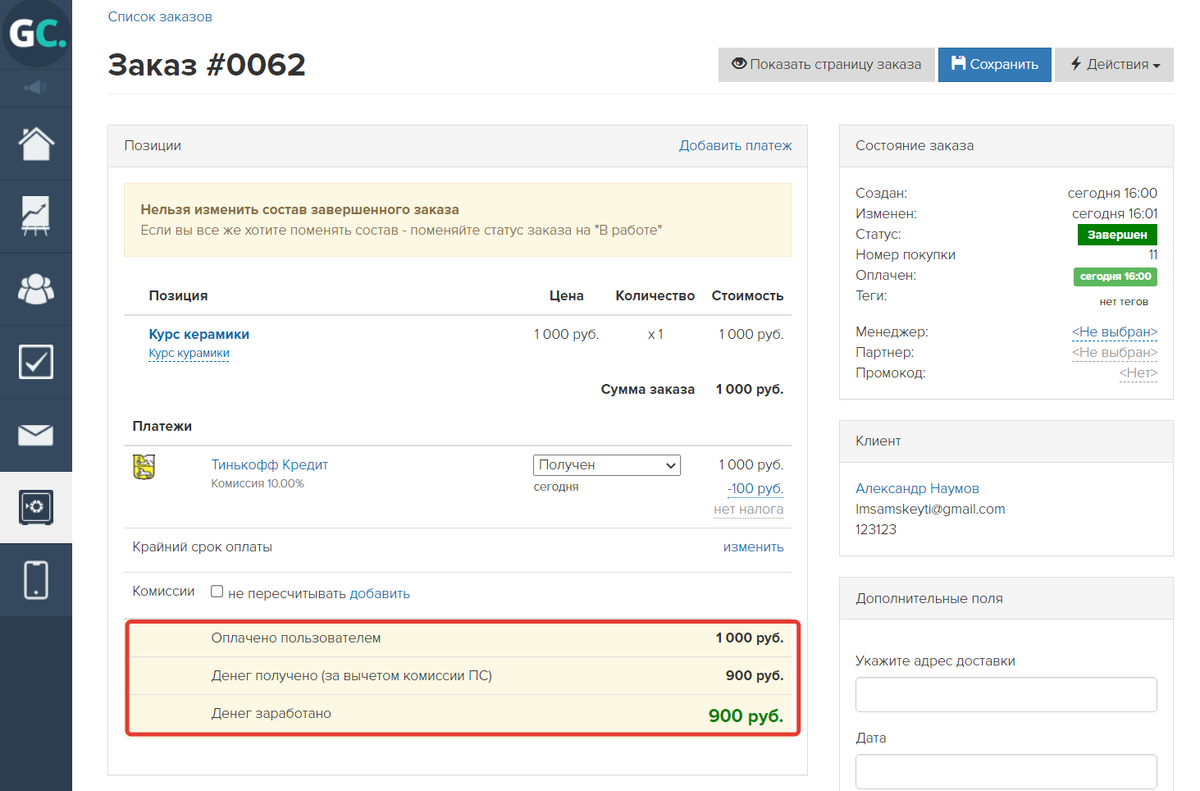Click the 'Сохранить' button

(x=994, y=65)
